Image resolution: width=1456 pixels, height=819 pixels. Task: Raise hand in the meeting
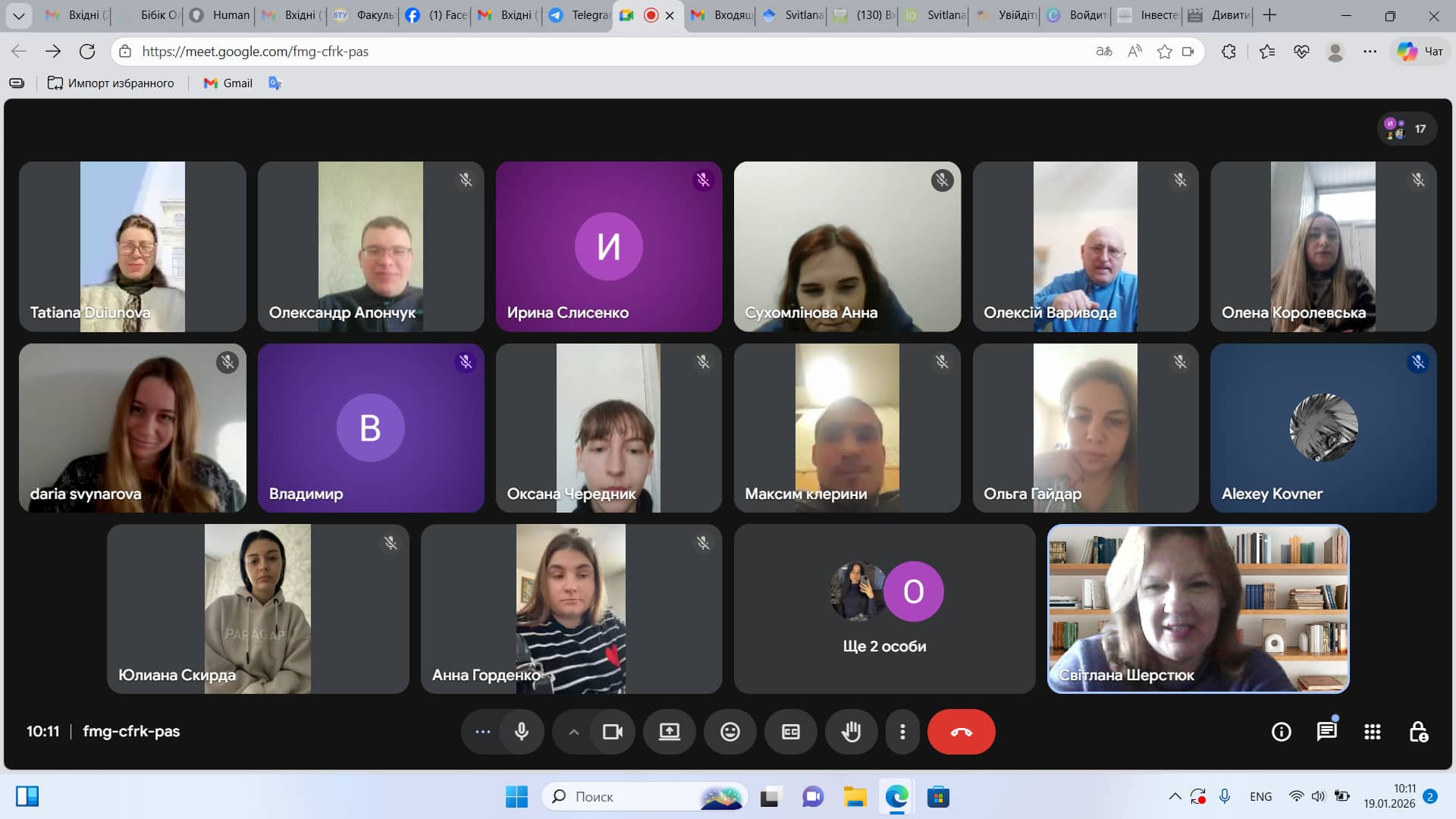(851, 732)
